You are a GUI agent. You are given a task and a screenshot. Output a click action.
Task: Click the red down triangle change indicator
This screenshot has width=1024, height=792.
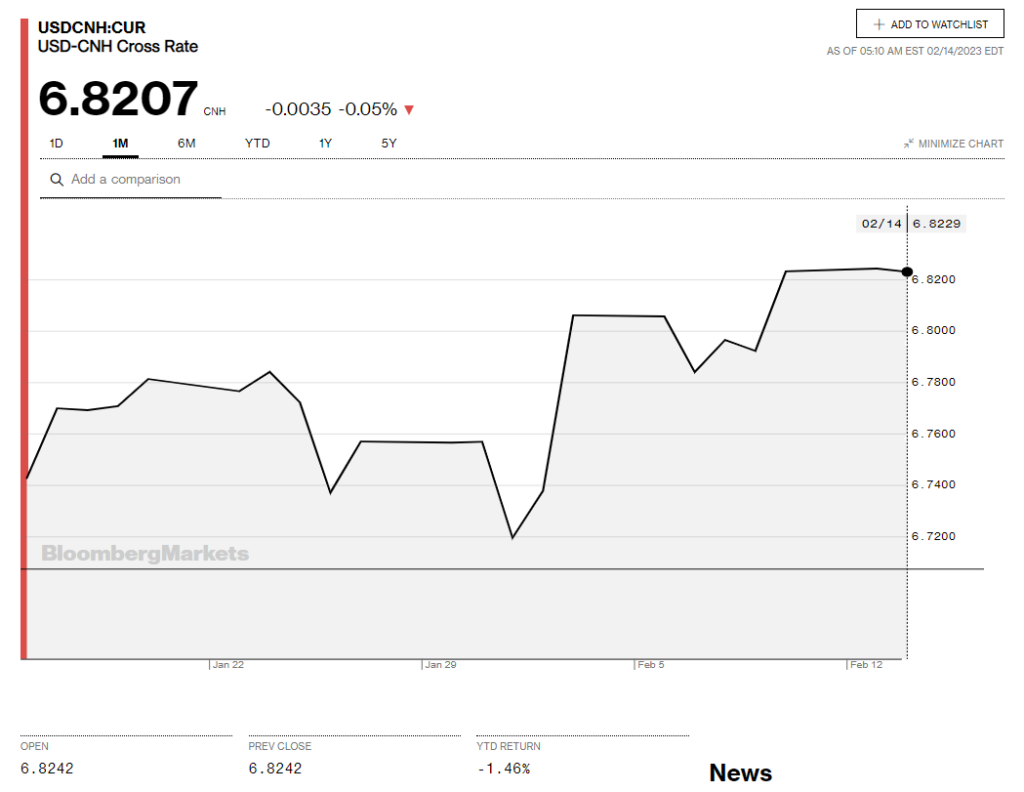click(409, 110)
